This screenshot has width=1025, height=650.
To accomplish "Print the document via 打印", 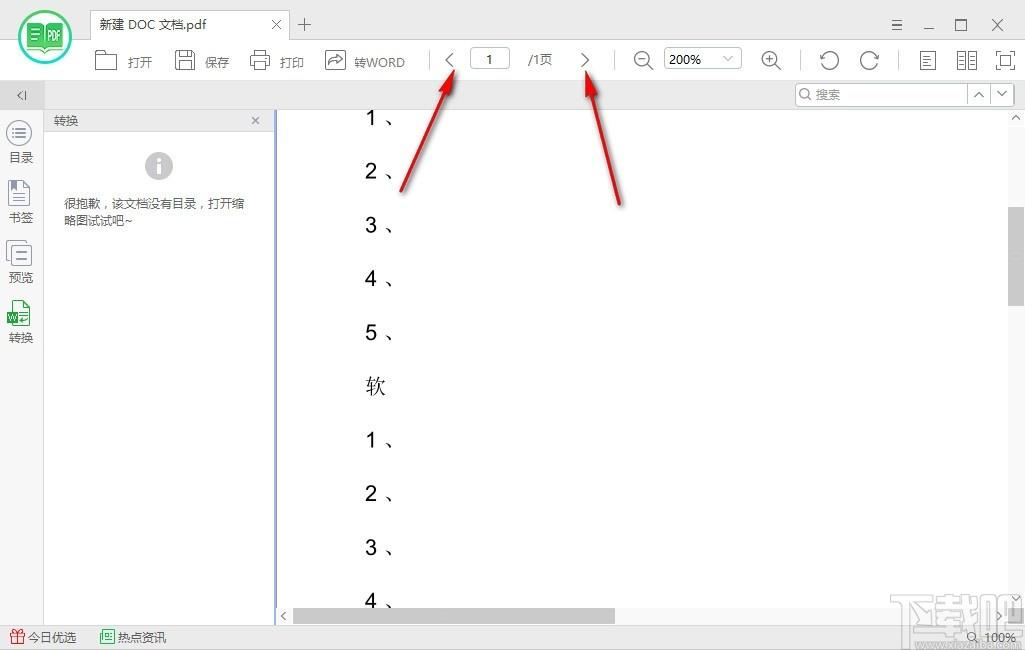I will tap(277, 61).
